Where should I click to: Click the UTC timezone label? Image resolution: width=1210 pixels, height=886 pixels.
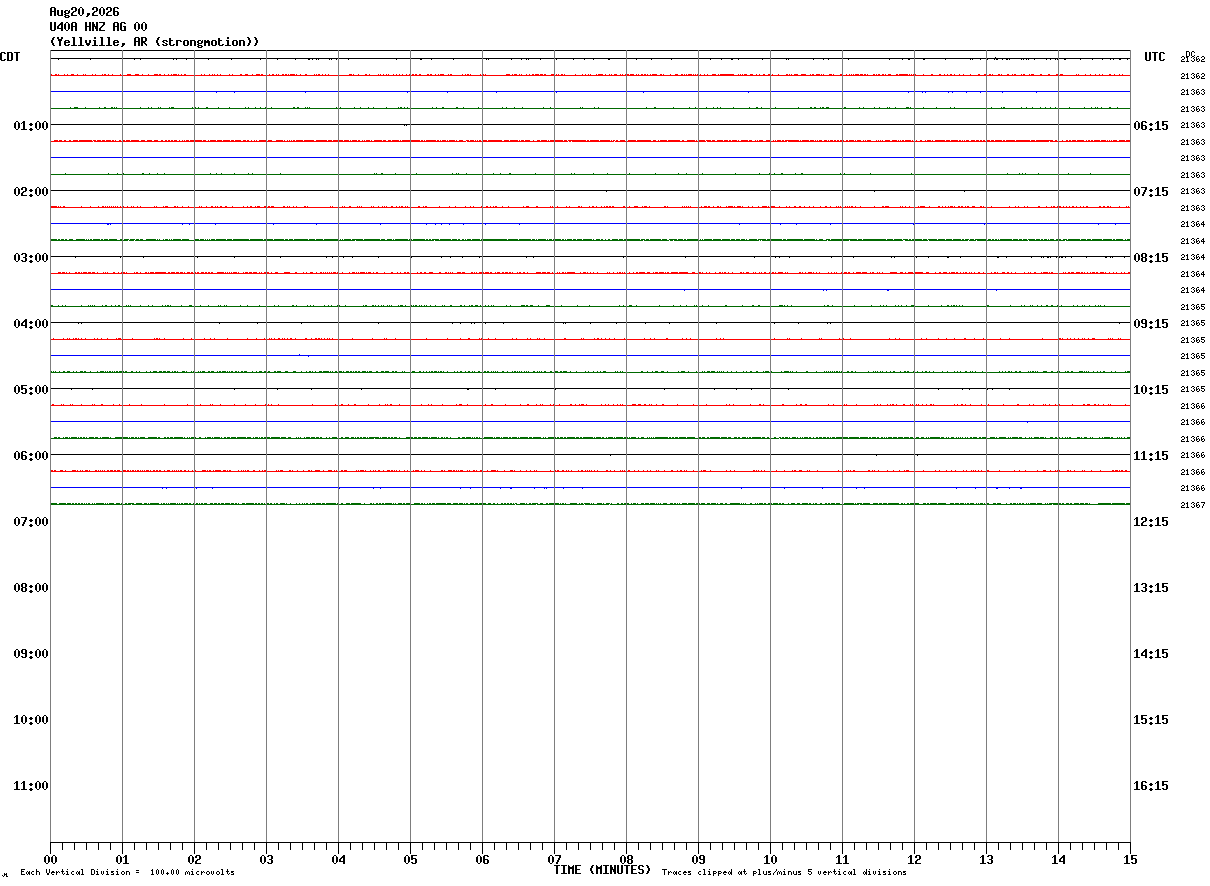(1155, 57)
